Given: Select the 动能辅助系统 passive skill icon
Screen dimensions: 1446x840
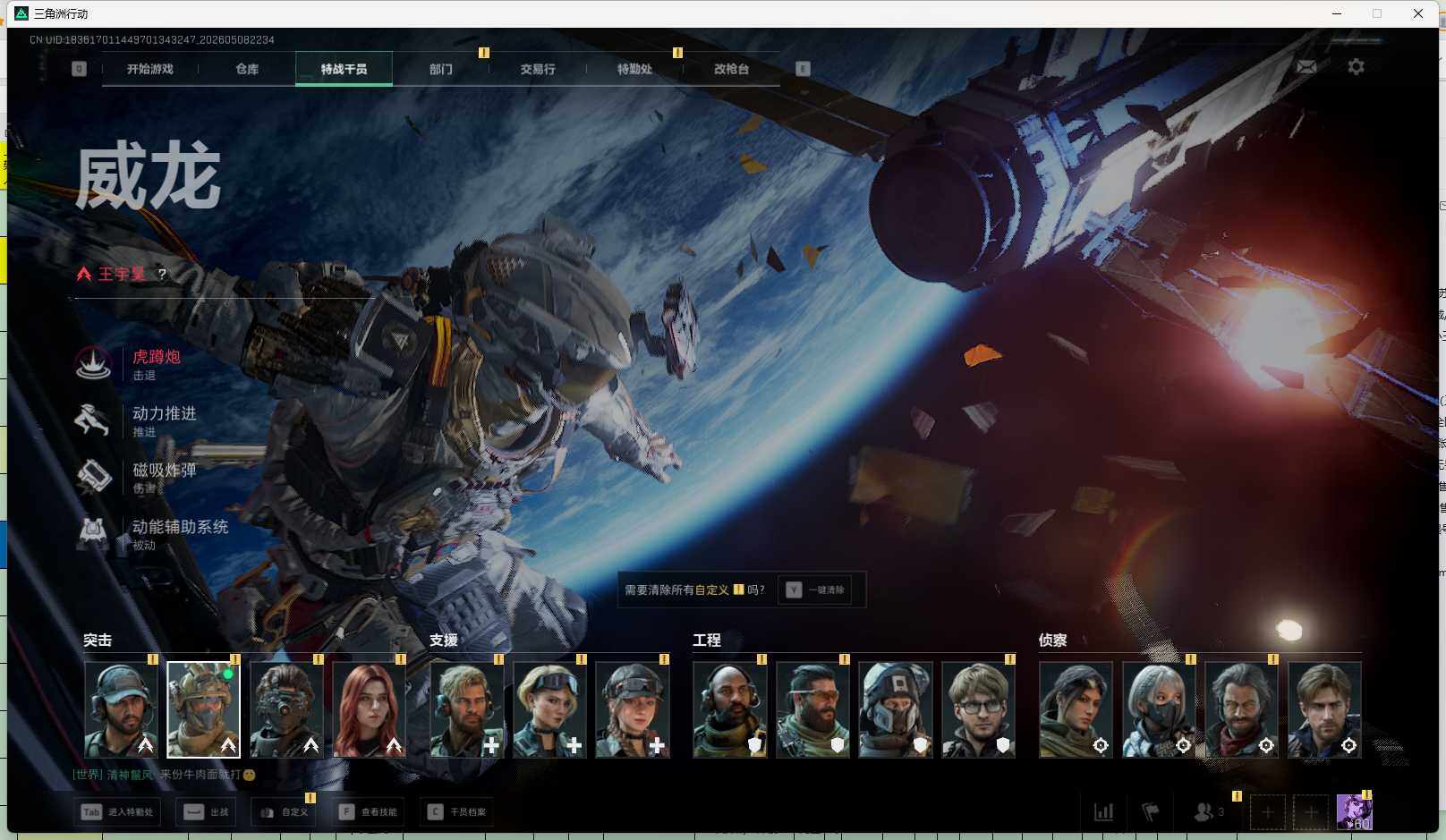Looking at the screenshot, I should click(x=93, y=533).
